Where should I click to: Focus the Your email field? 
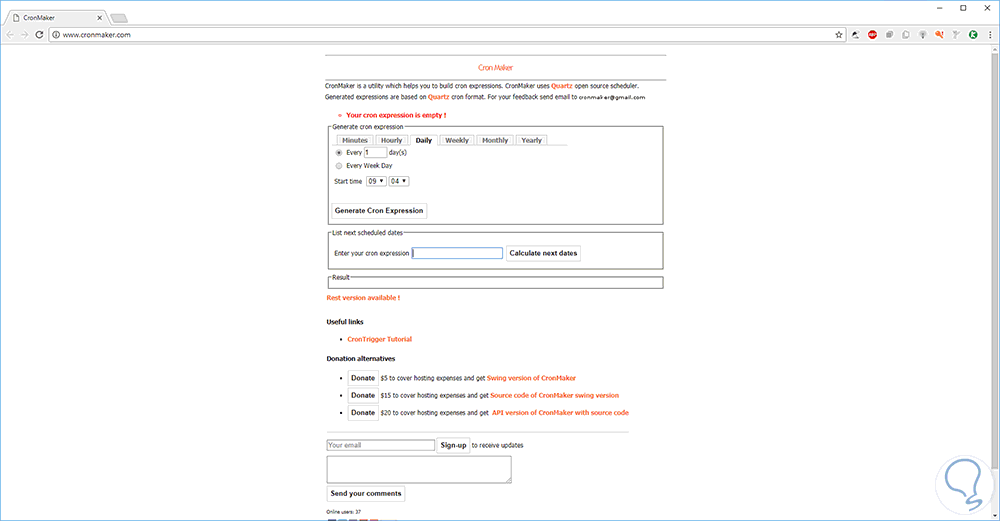[x=381, y=445]
